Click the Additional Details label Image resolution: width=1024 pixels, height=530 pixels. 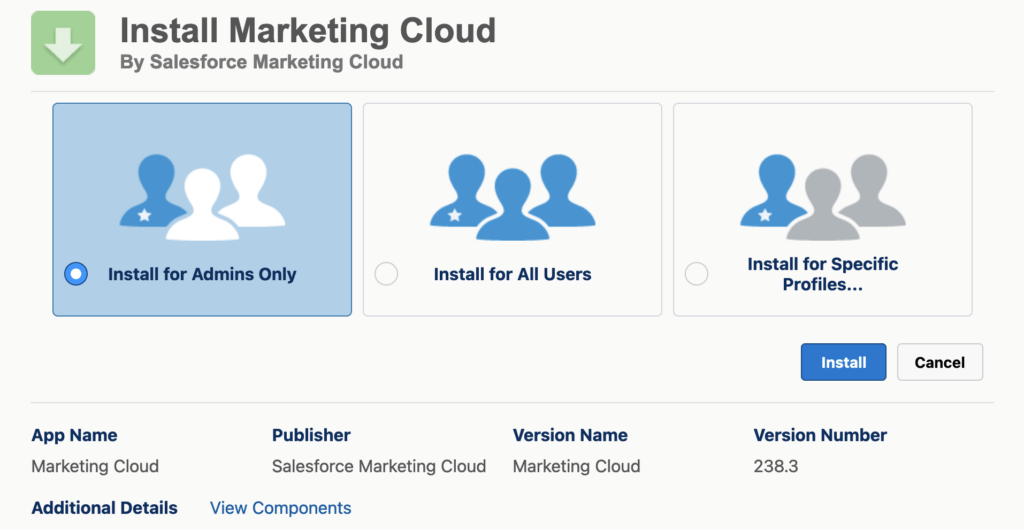pos(104,508)
